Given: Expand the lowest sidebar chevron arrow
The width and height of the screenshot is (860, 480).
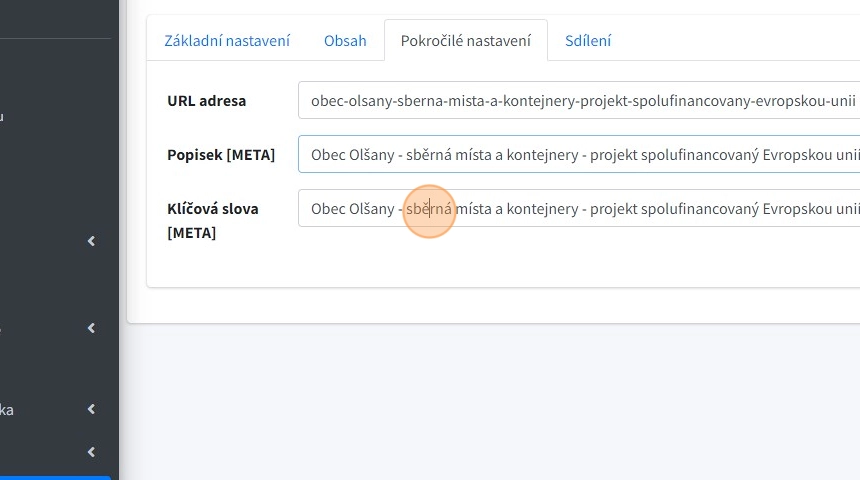Looking at the screenshot, I should pos(92,452).
